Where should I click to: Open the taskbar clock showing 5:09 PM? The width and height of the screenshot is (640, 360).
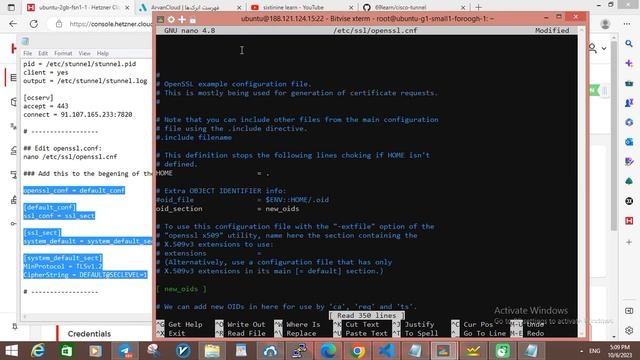point(620,351)
